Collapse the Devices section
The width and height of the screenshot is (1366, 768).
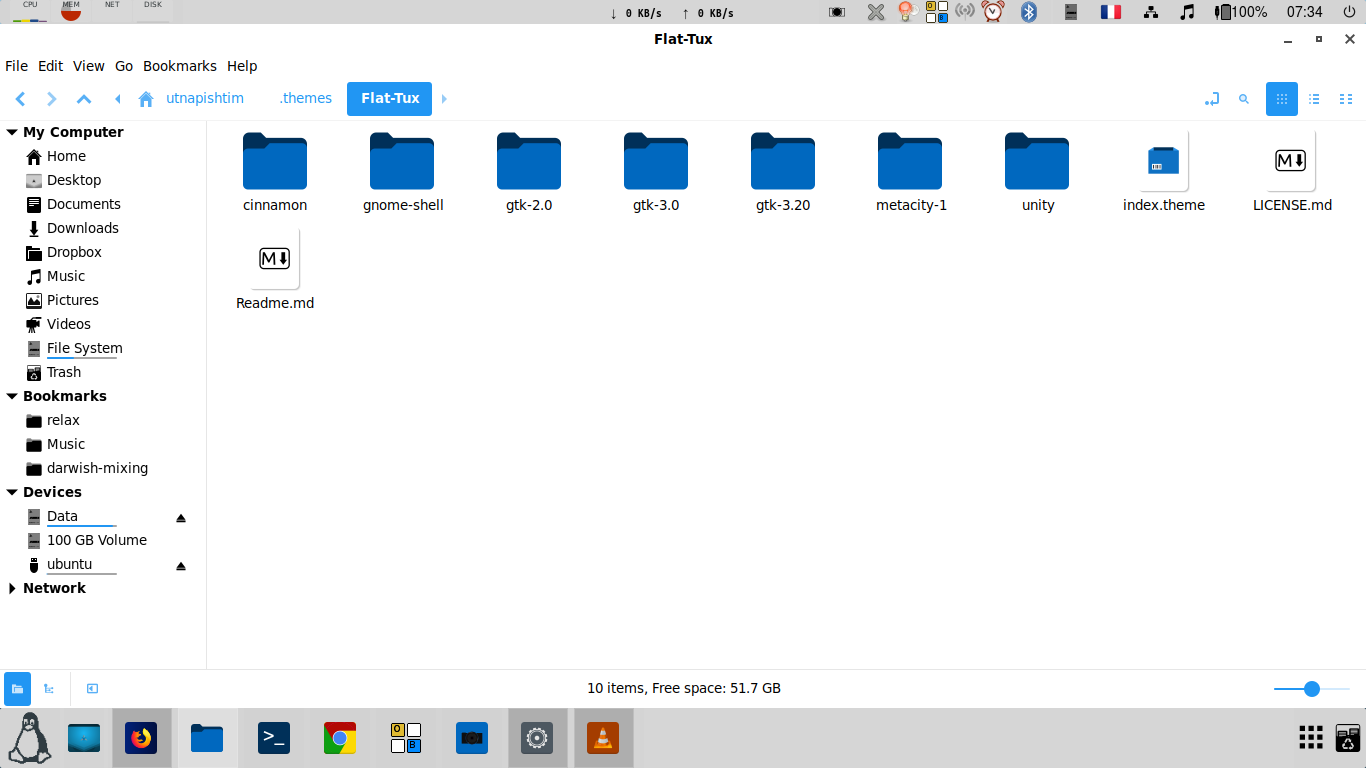coord(12,492)
